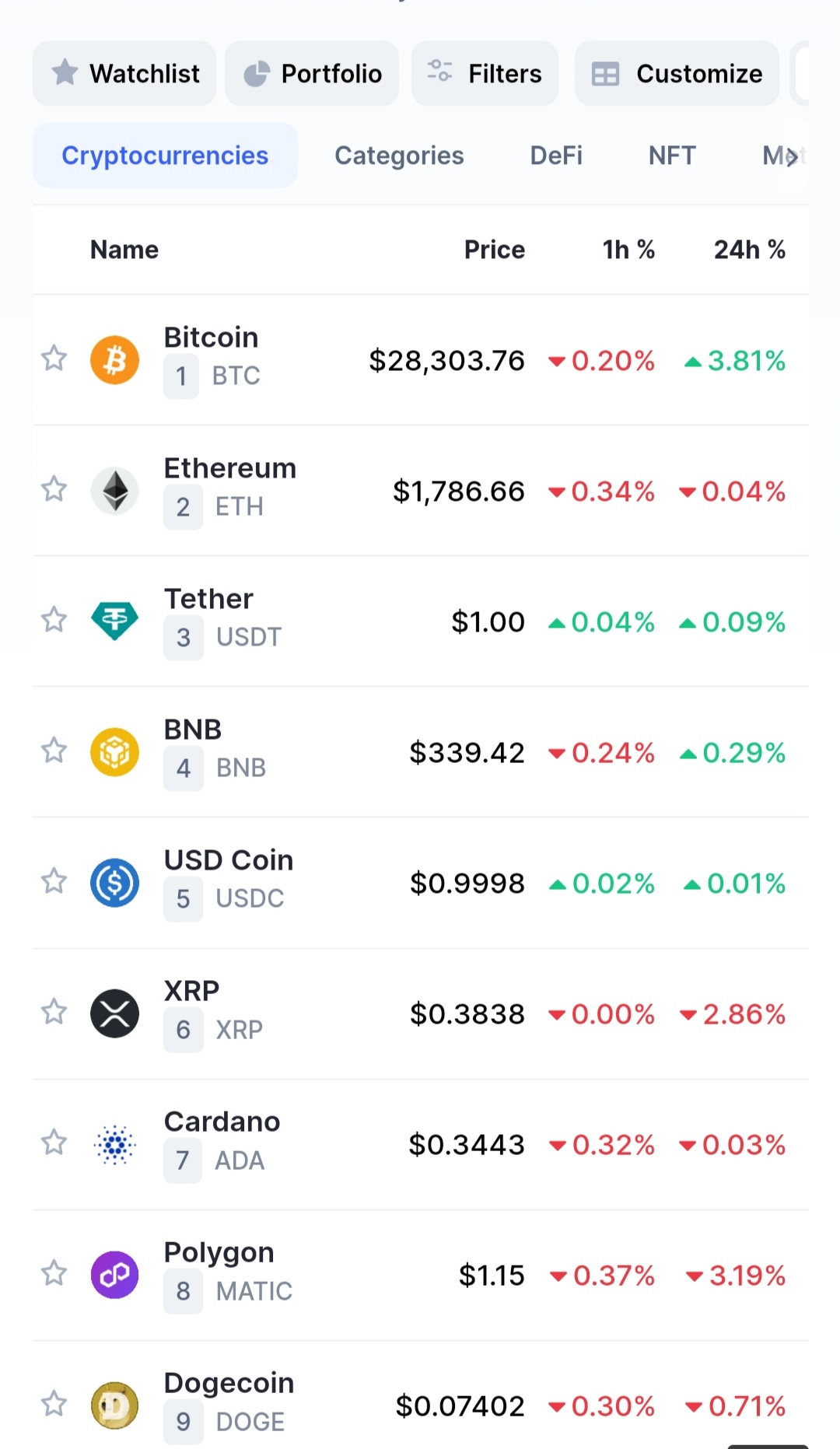
Task: Click the Ethereum diamond logo icon
Action: point(114,491)
